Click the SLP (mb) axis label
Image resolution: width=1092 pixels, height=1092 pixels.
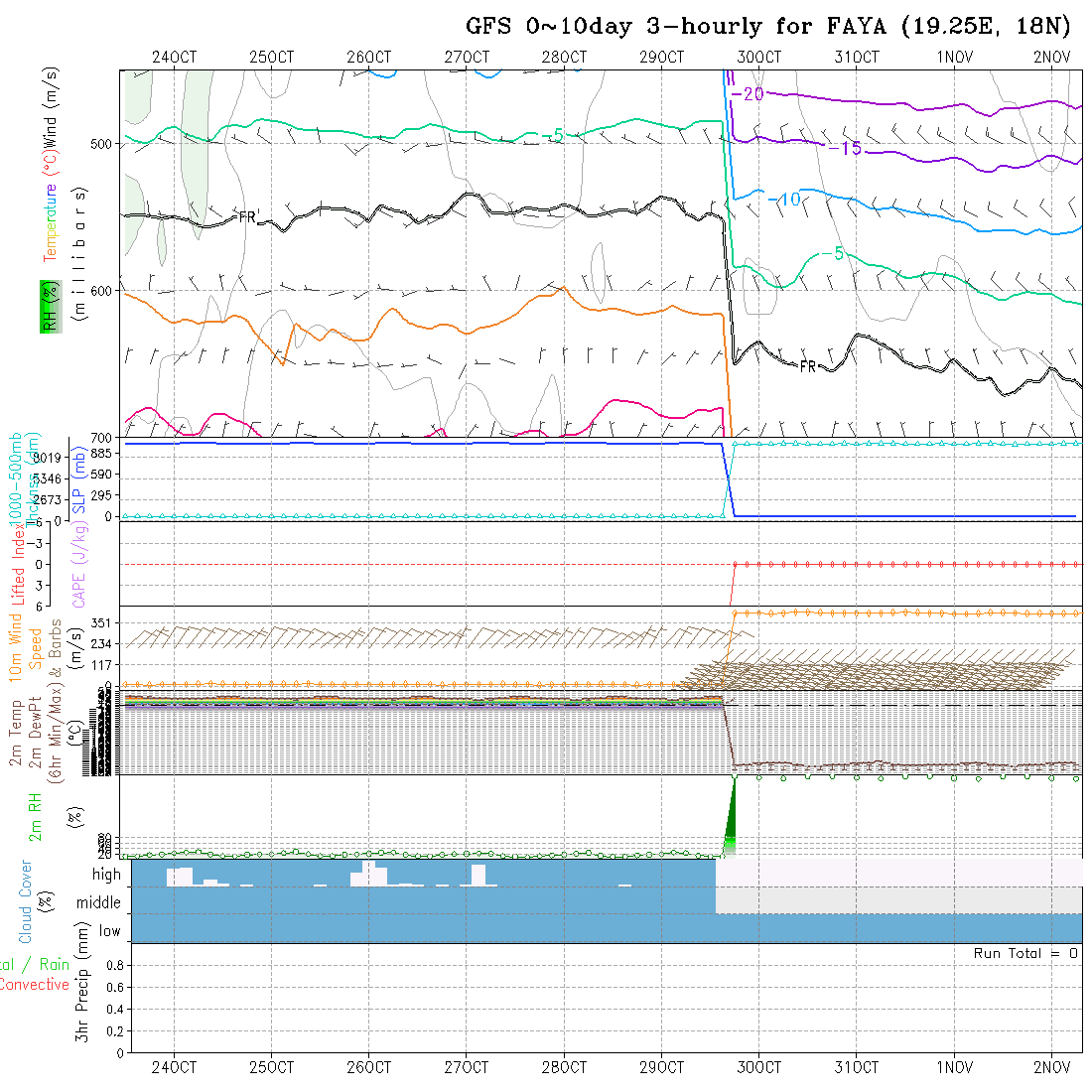[x=78, y=480]
